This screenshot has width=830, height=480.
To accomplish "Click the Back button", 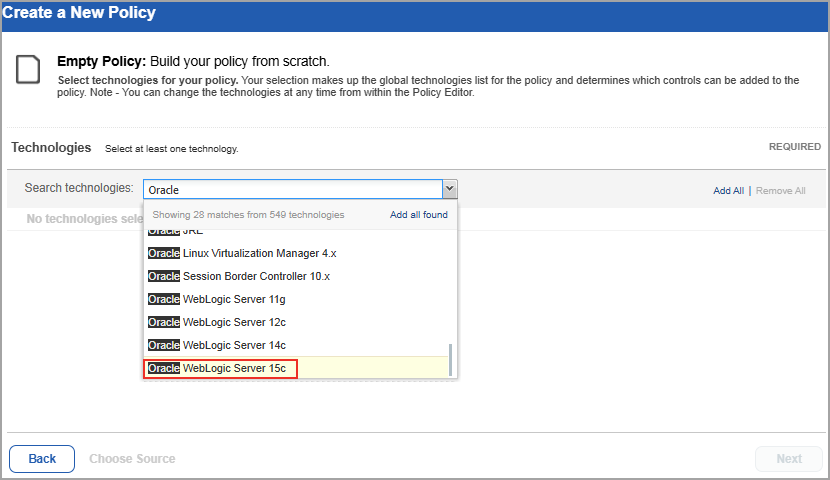I will 42,458.
